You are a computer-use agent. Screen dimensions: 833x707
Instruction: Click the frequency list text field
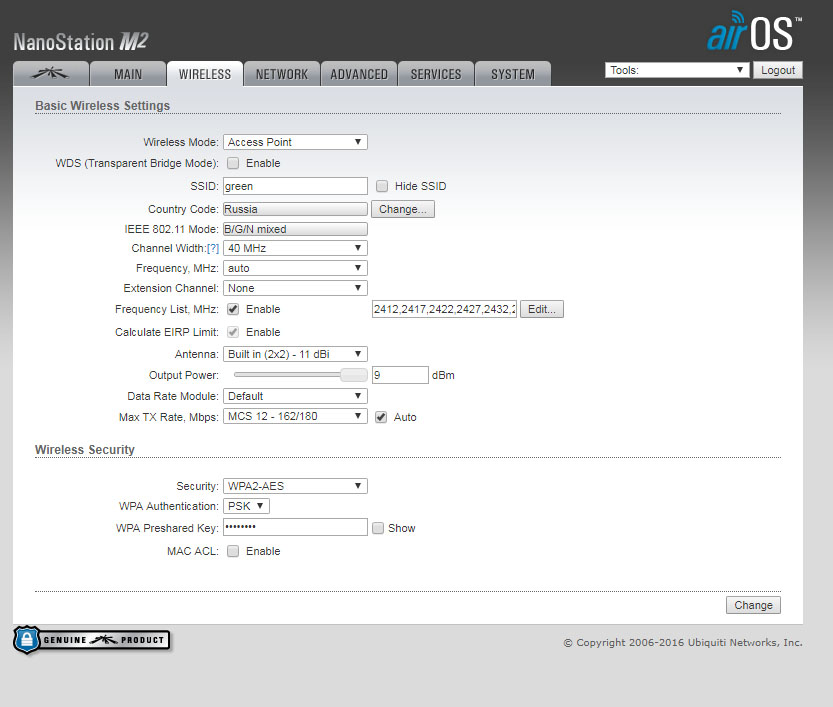point(444,309)
